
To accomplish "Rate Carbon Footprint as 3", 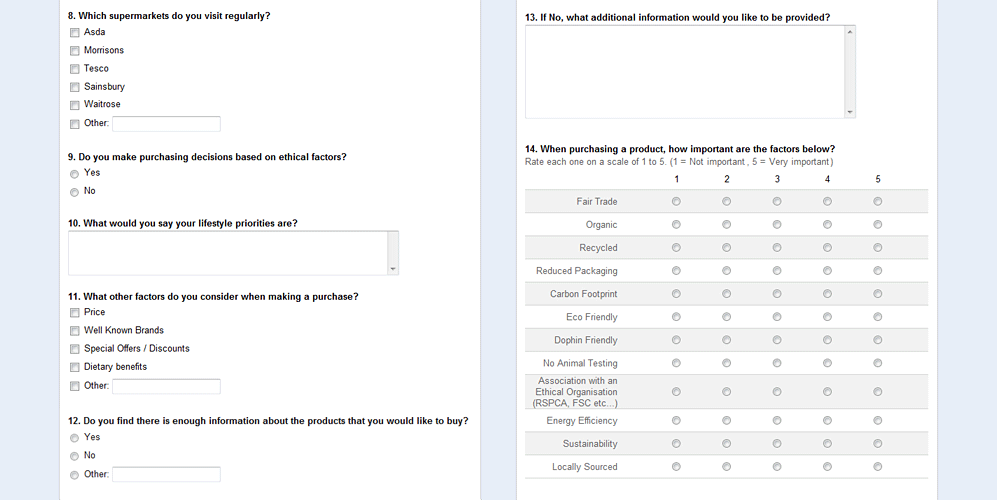I will click(x=777, y=294).
